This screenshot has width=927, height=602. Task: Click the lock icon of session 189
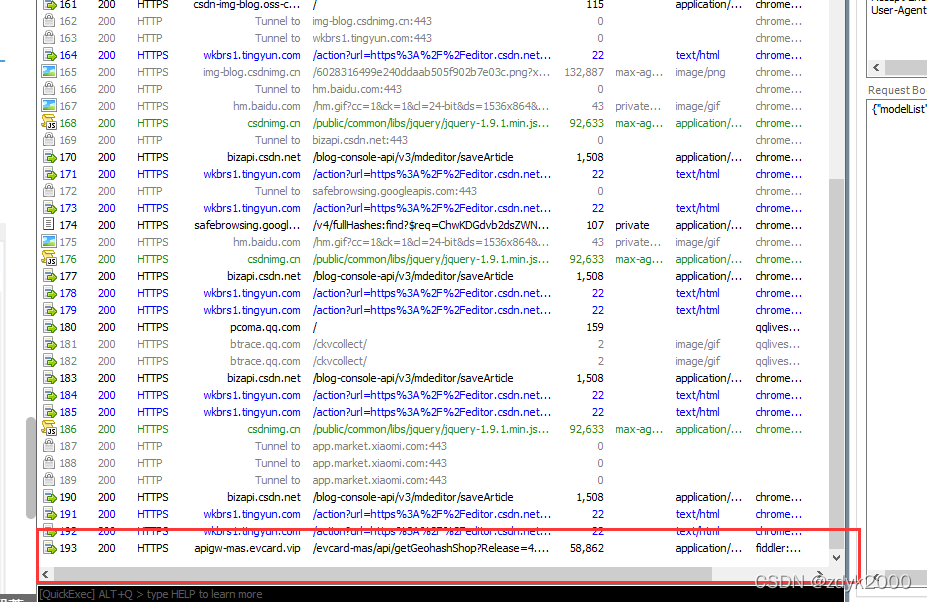(49, 480)
